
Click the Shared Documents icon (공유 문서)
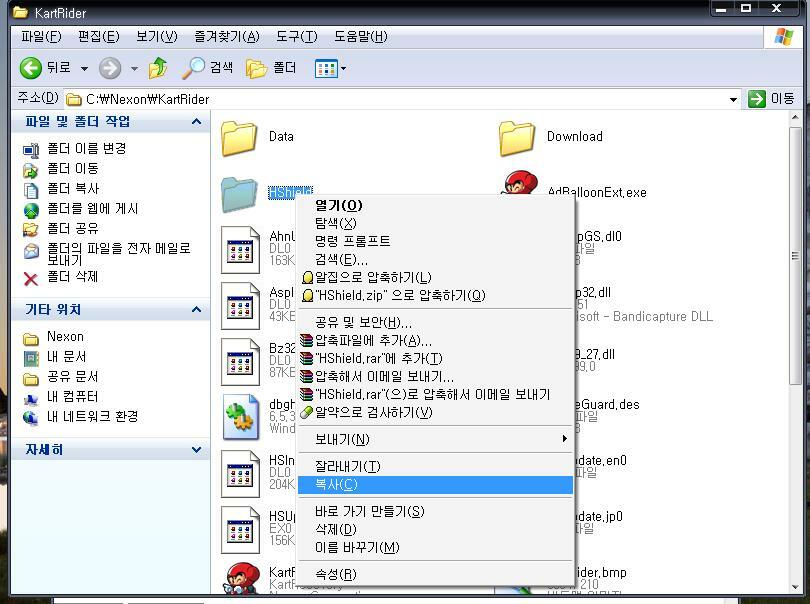(x=31, y=379)
